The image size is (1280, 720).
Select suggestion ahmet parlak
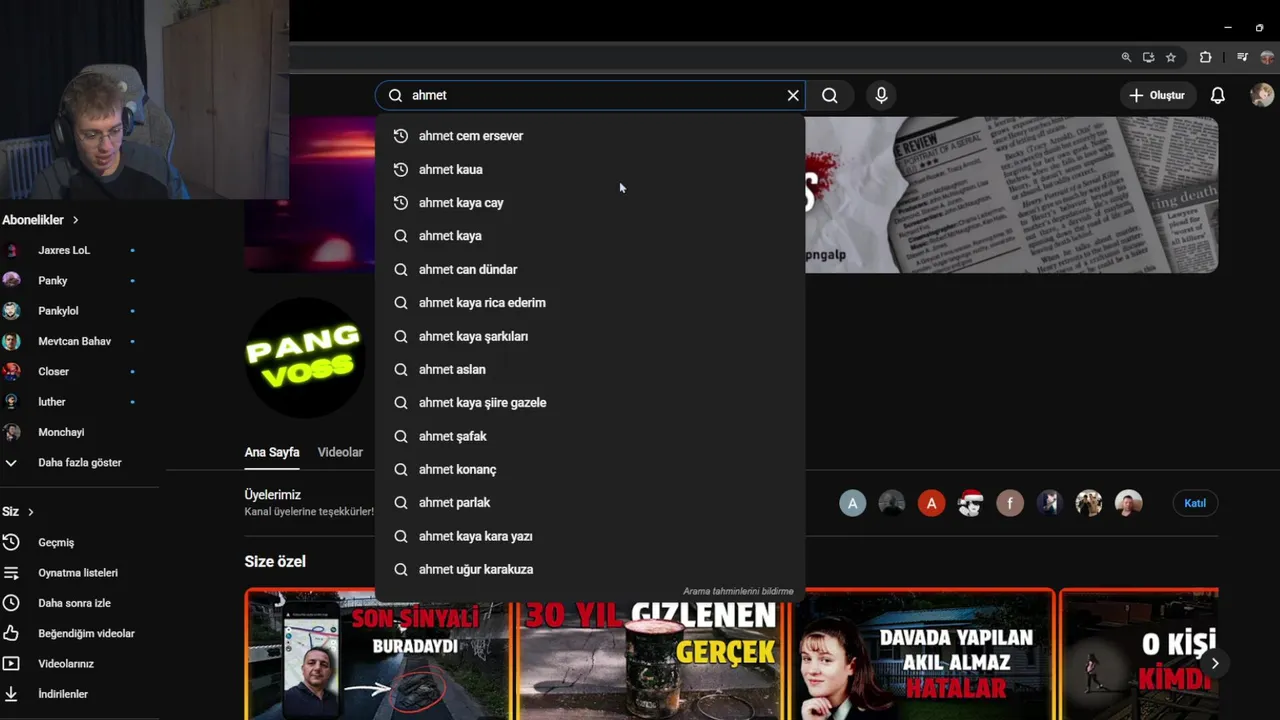point(590,503)
